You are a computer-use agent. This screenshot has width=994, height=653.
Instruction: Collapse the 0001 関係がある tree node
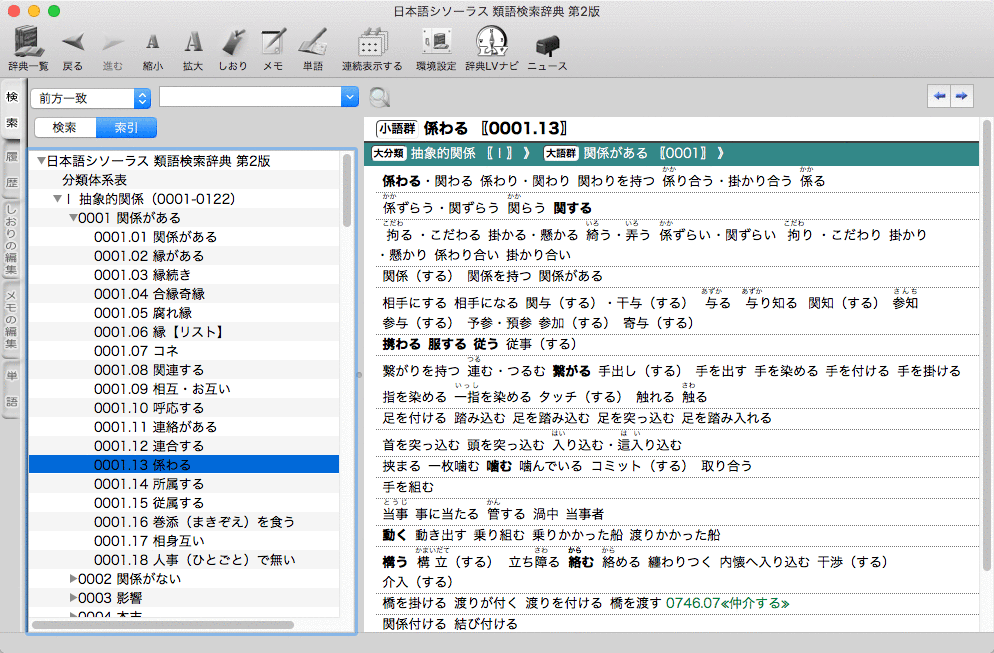point(73,218)
